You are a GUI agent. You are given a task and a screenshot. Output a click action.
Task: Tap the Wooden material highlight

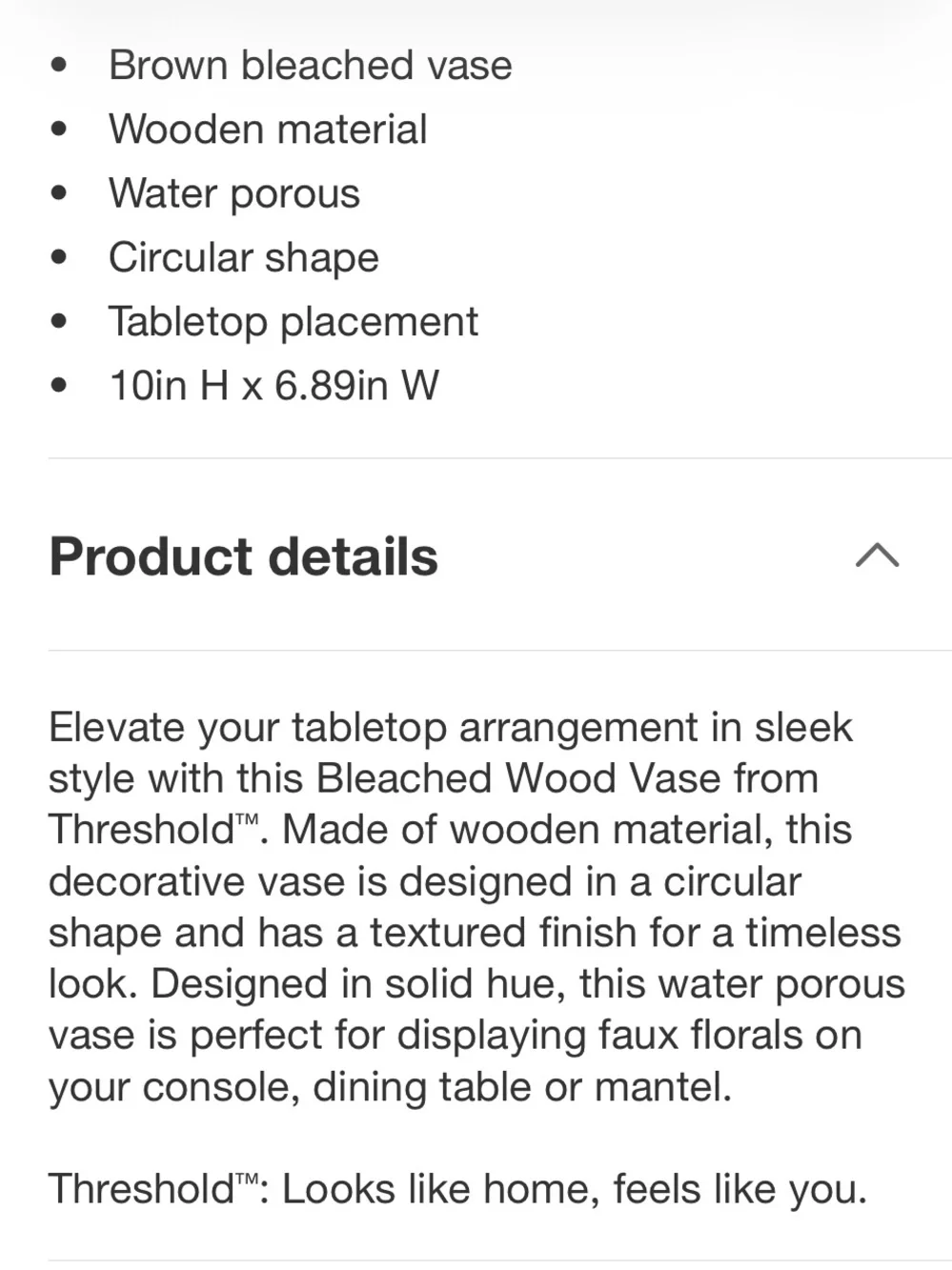268,130
